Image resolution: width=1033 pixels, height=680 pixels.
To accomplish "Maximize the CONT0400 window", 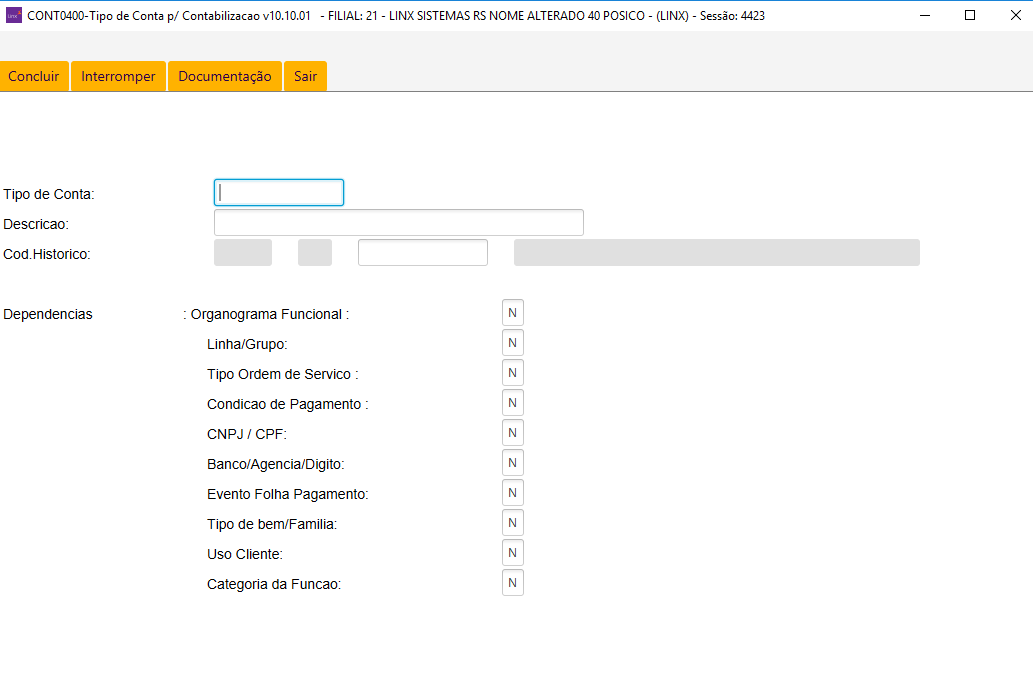I will 970,15.
